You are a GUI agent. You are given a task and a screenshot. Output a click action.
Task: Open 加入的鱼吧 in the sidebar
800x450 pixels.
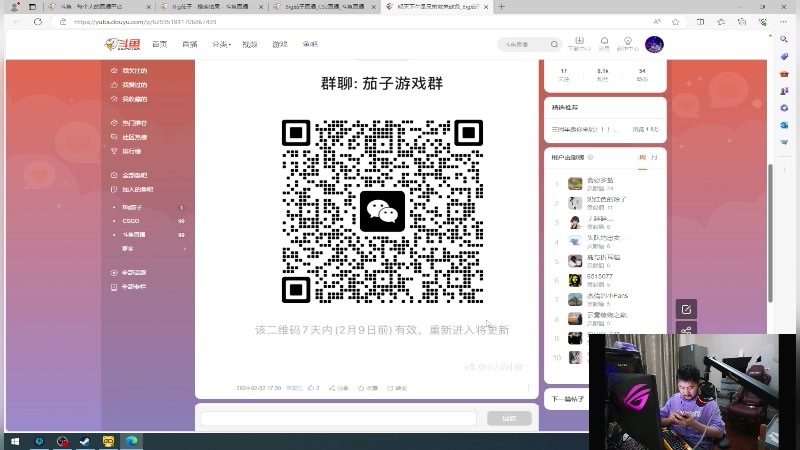point(133,189)
